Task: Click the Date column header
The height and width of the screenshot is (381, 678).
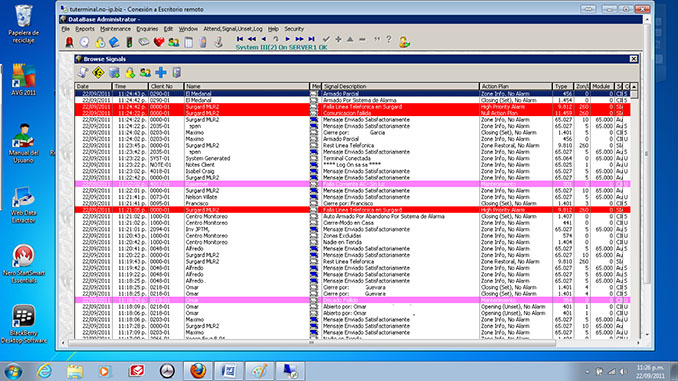Action: (93, 86)
